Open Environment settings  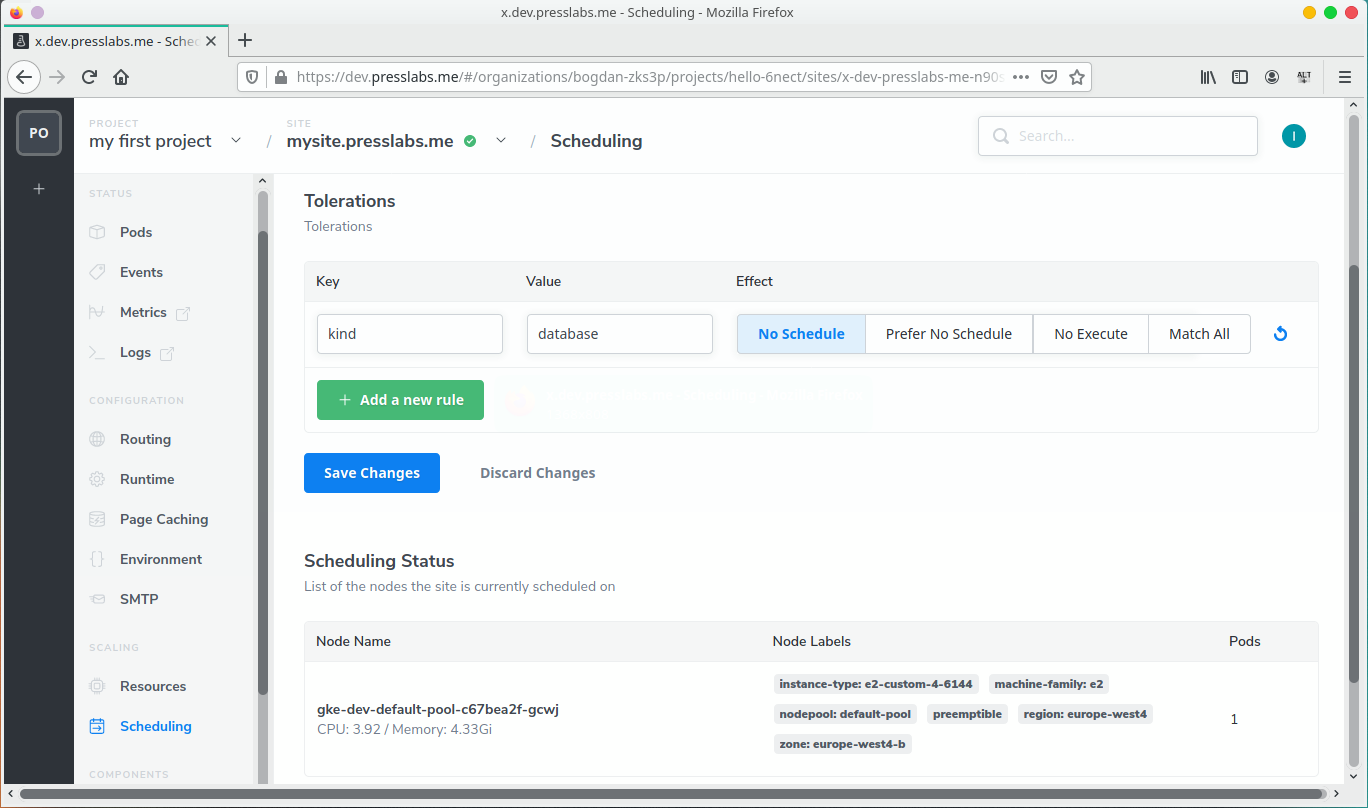(x=161, y=559)
